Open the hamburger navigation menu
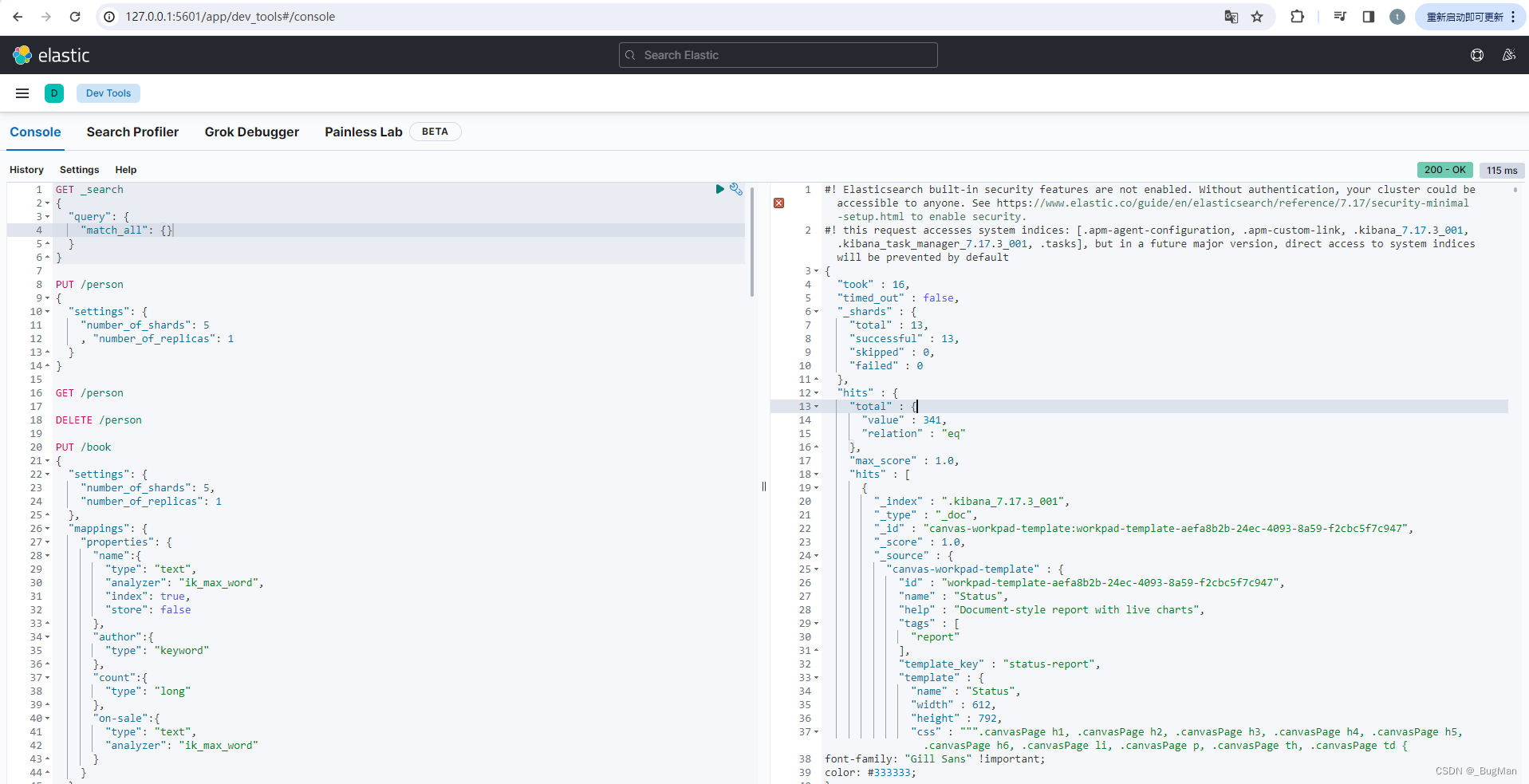 [x=22, y=93]
